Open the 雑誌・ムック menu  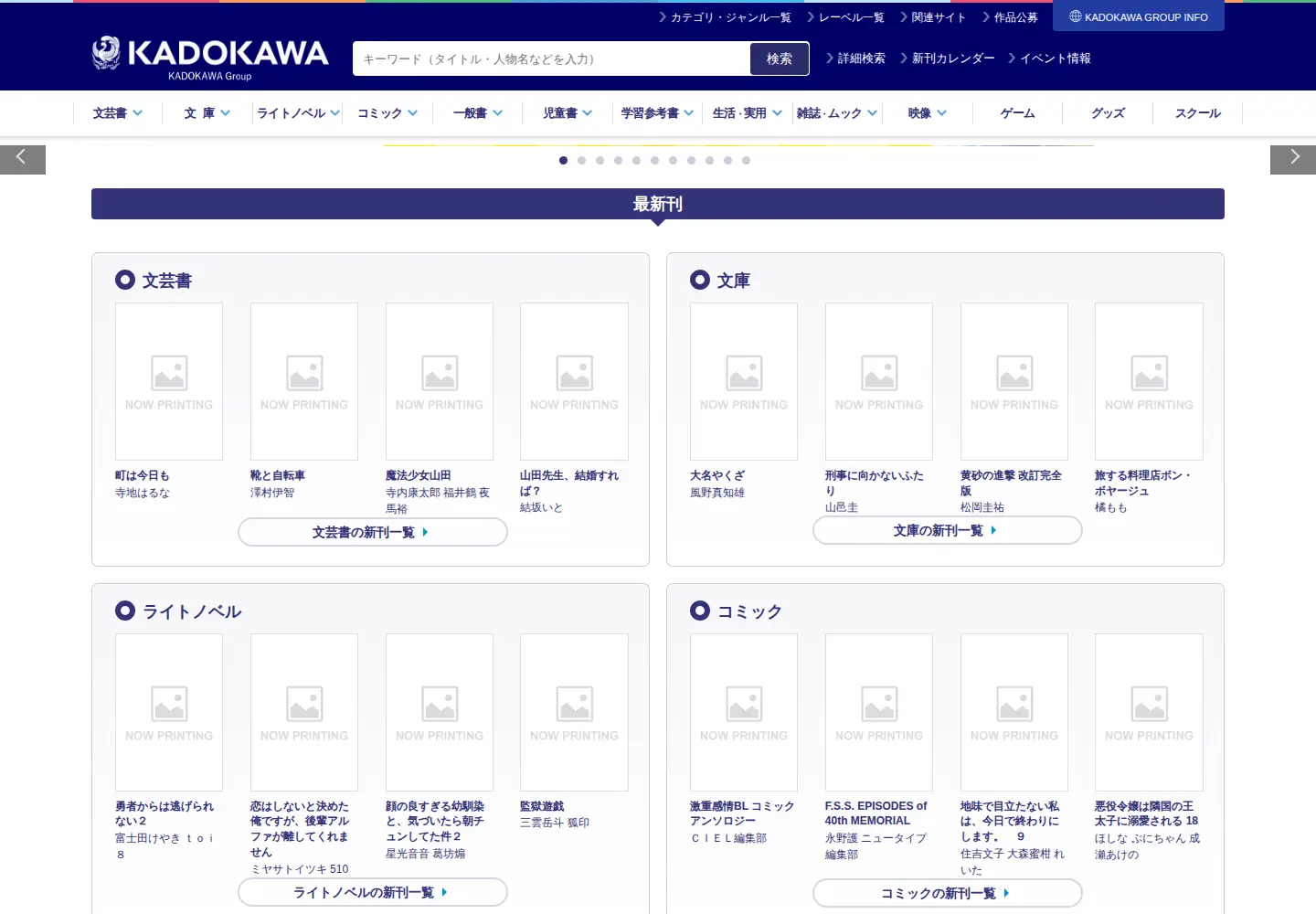pos(837,113)
